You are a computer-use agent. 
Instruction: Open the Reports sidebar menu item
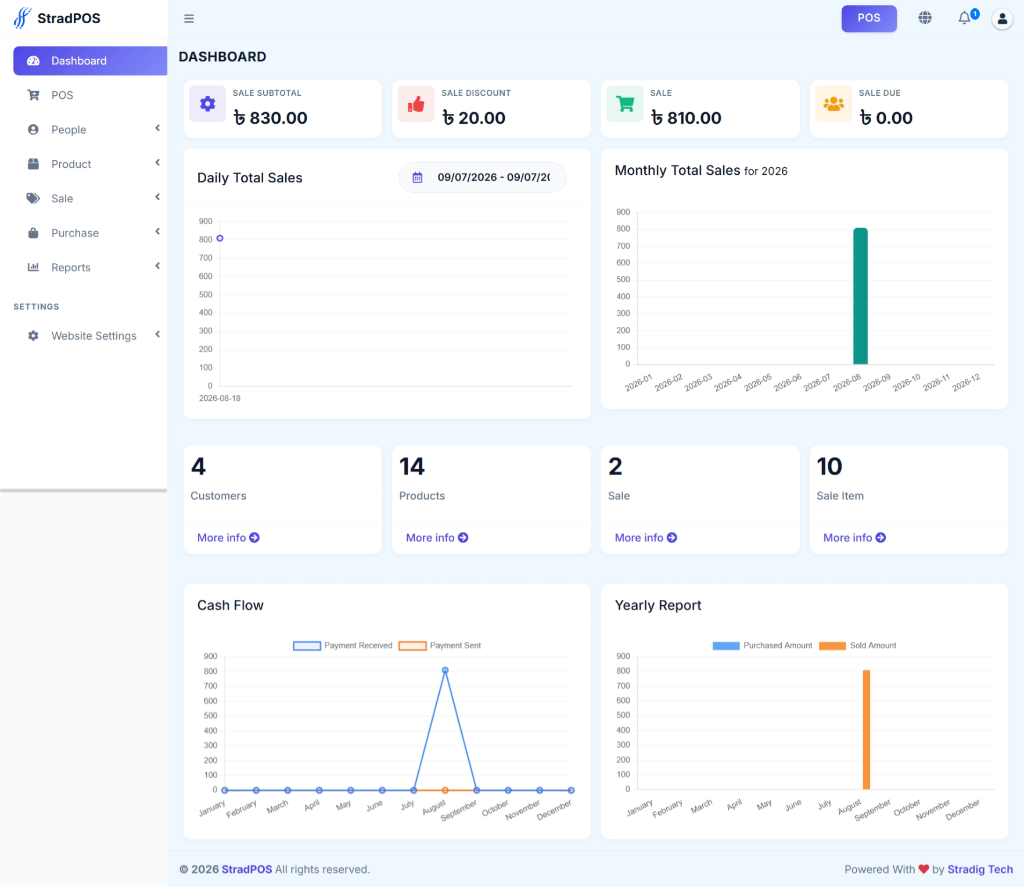[x=90, y=267]
